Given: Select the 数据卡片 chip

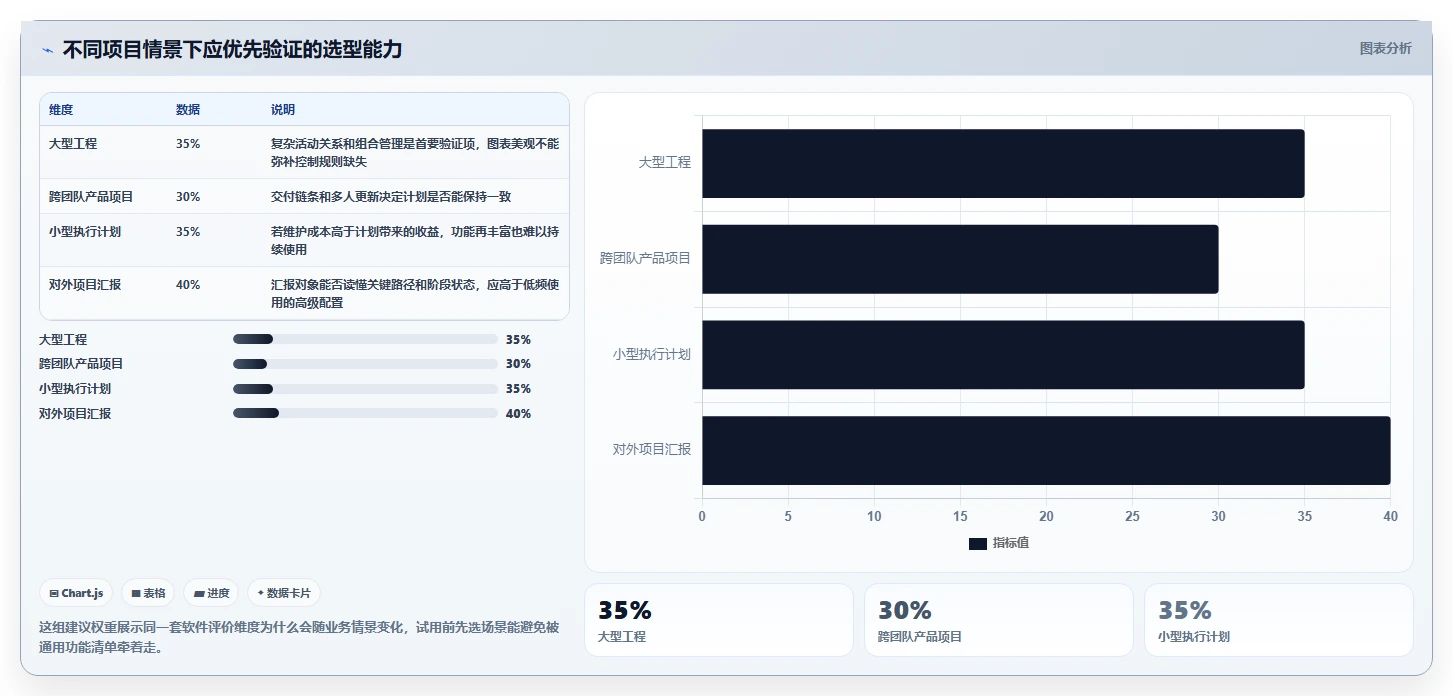Looking at the screenshot, I should point(284,593).
